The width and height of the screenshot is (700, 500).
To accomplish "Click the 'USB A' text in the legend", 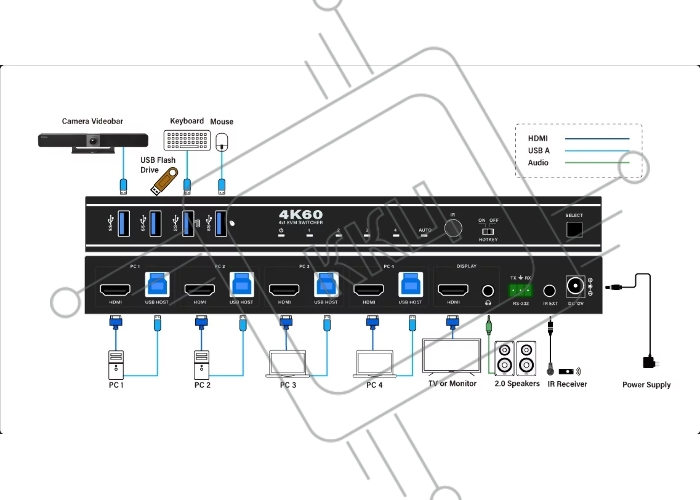I will pos(539,150).
